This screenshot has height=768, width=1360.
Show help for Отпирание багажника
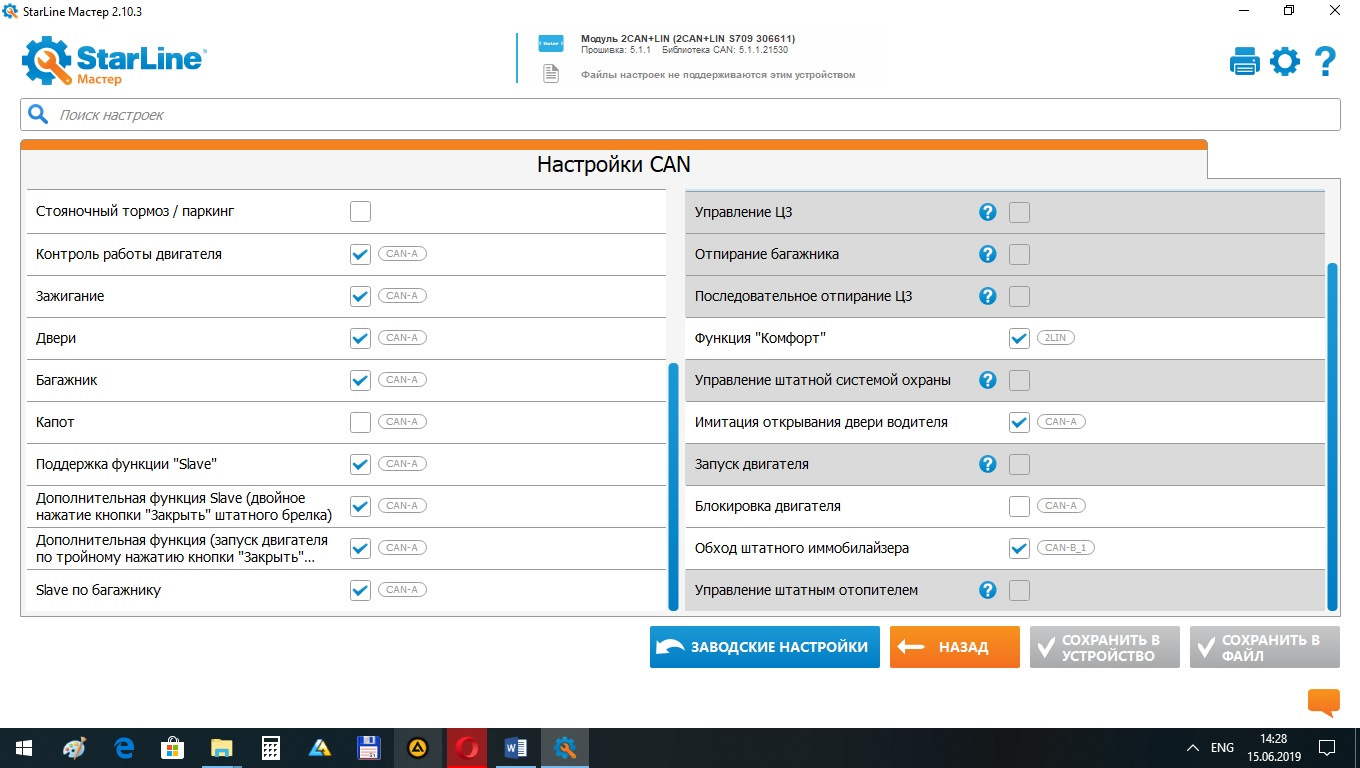tap(988, 254)
